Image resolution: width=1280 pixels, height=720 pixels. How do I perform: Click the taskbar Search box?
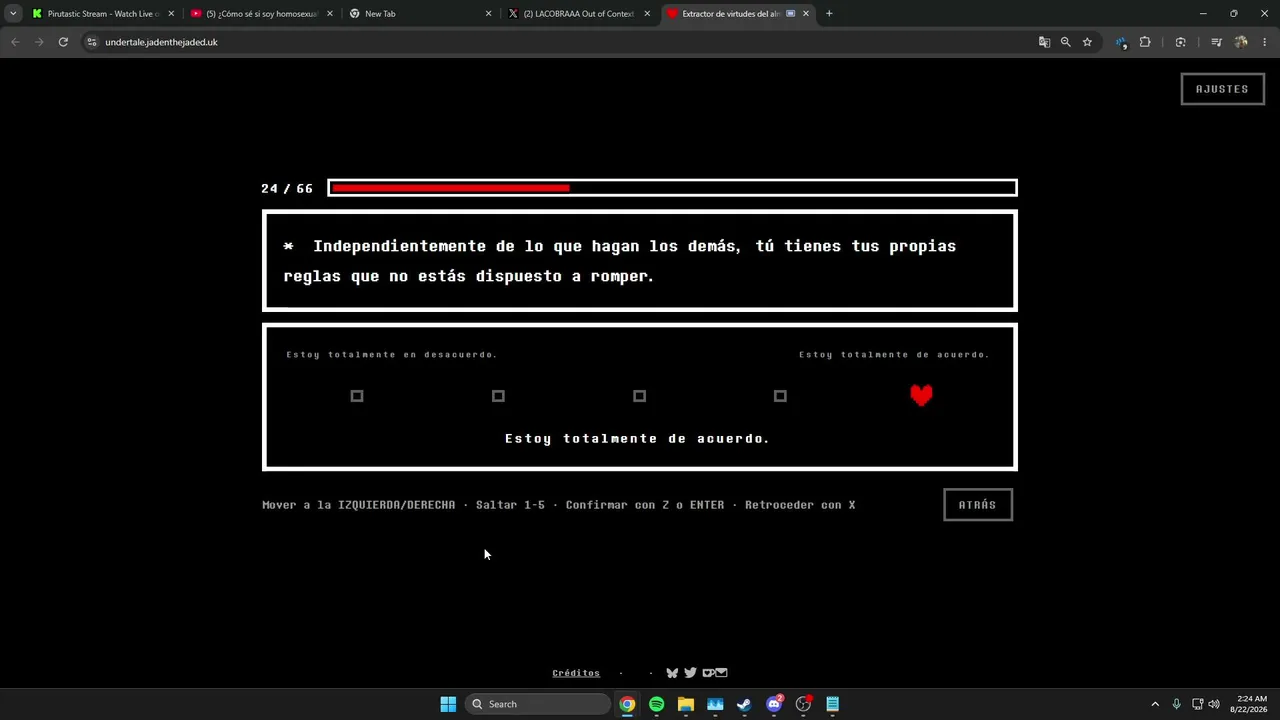coord(538,704)
